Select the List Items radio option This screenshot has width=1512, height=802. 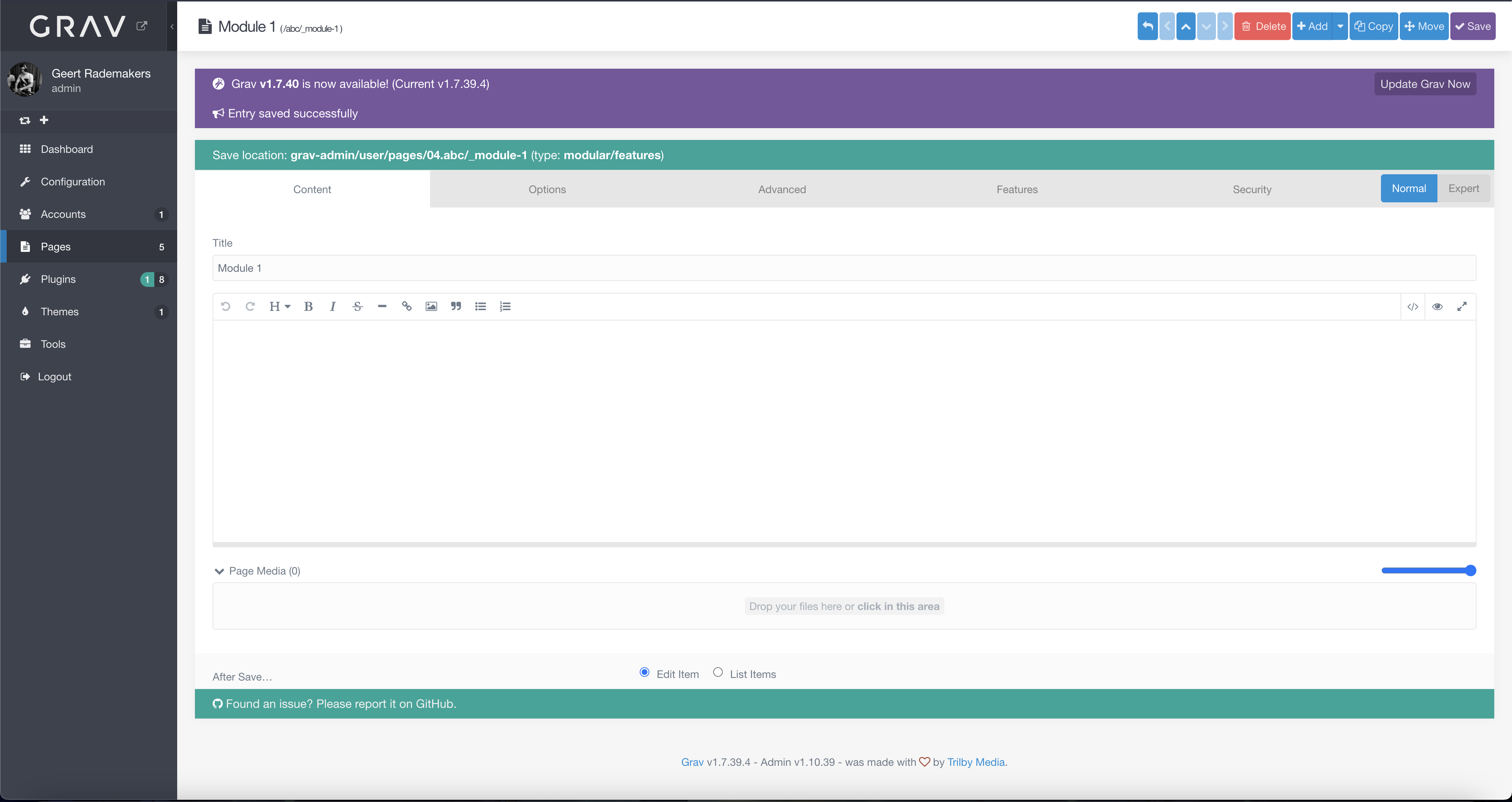[718, 672]
